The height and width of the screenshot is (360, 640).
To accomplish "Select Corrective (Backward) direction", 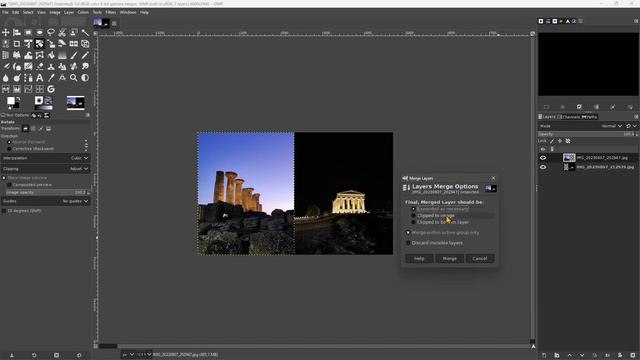I will (30, 149).
